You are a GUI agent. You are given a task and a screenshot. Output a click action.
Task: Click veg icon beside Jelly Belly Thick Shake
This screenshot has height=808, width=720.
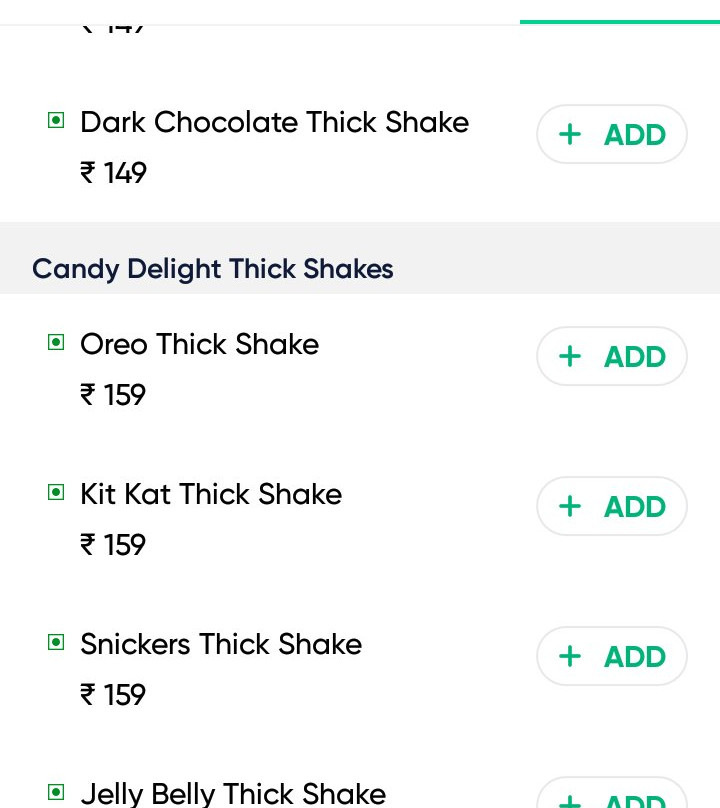57,793
